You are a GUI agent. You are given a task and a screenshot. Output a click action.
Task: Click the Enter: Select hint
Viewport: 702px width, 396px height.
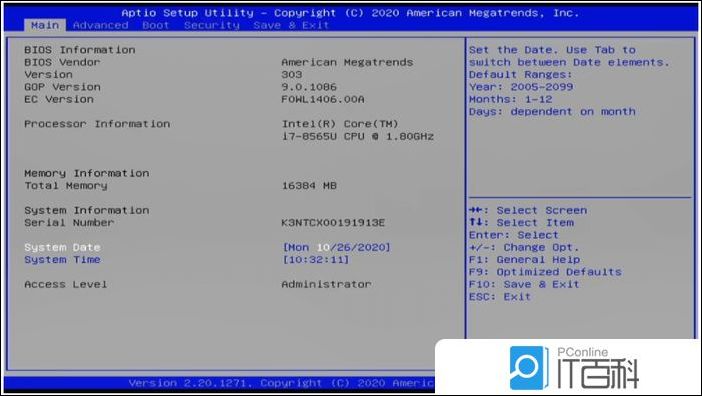click(x=514, y=235)
